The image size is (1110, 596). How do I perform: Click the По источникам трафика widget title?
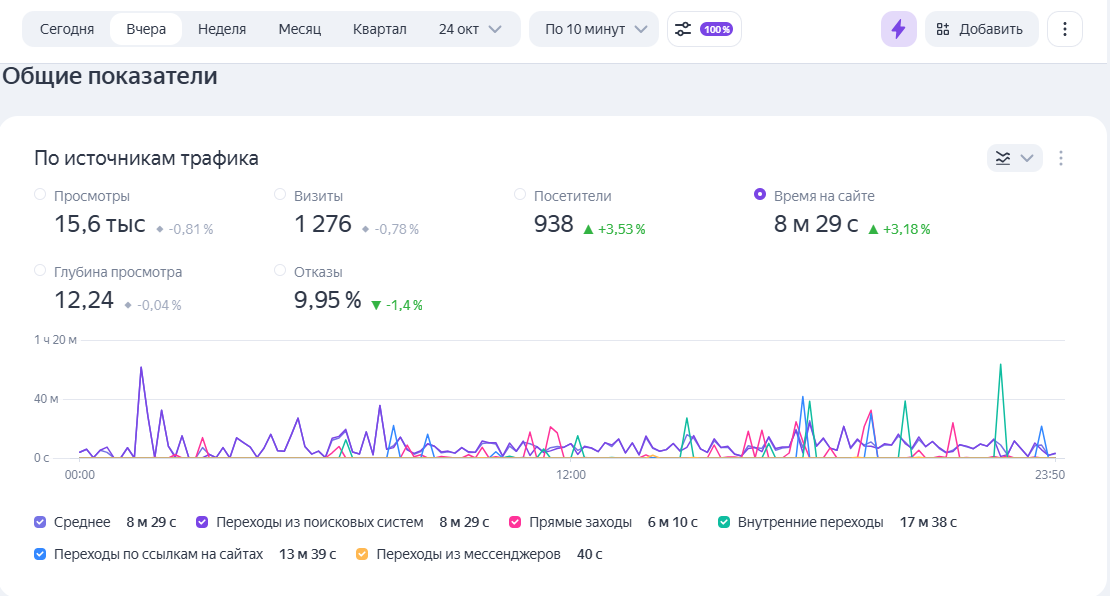coord(146,158)
